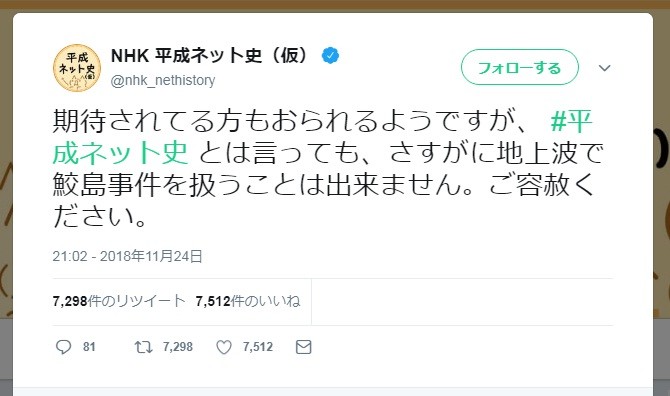The image size is (670, 396).
Task: Click the フォローする follow button
Action: tap(520, 67)
